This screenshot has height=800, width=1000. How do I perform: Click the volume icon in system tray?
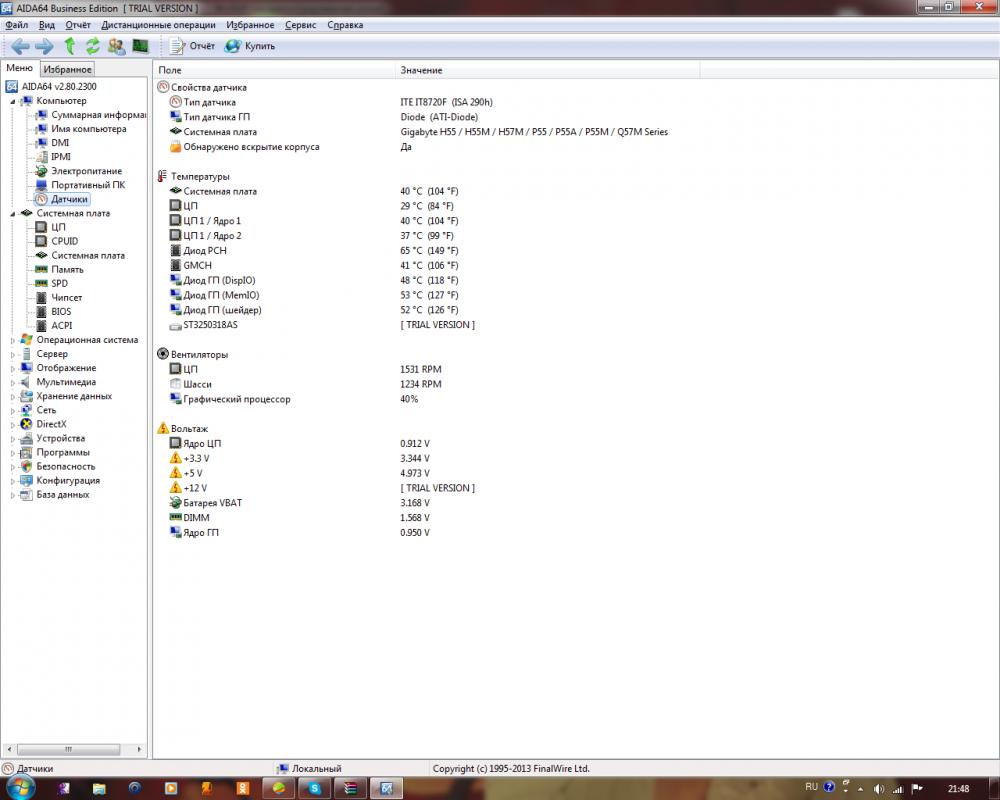879,789
